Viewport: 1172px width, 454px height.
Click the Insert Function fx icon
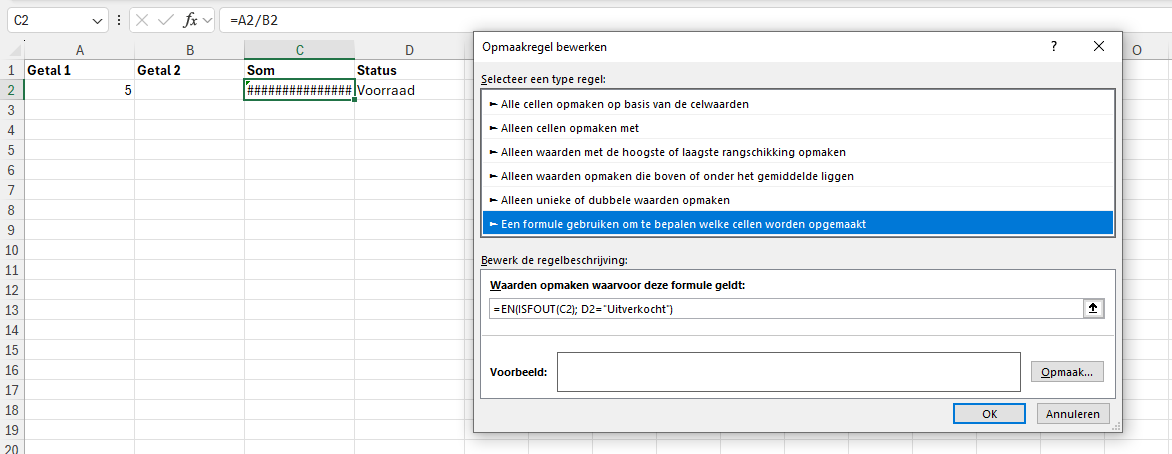pos(190,20)
